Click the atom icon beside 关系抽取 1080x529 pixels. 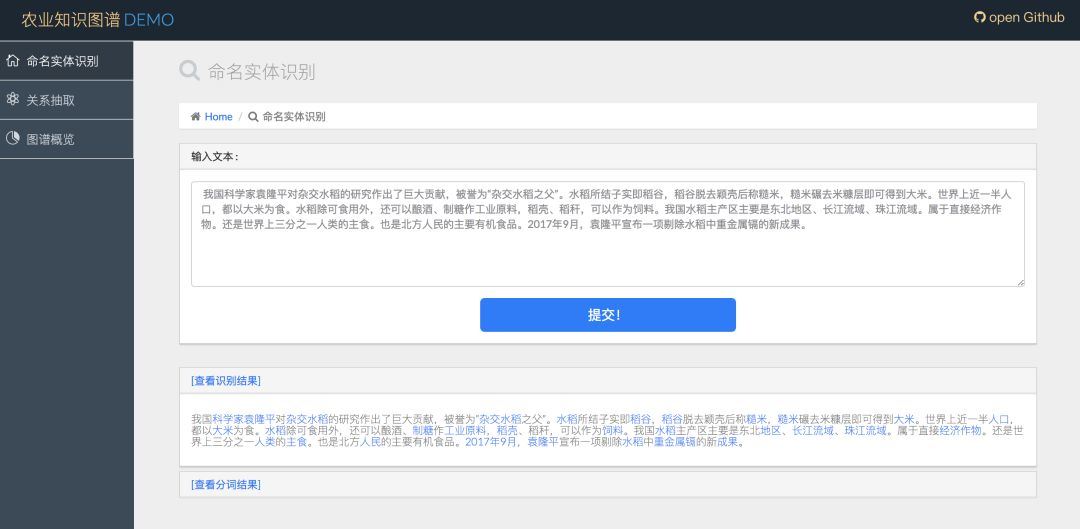tap(12, 99)
